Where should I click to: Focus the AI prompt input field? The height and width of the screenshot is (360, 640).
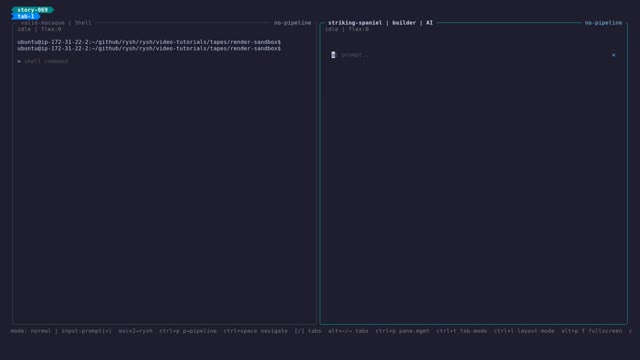tap(473, 55)
